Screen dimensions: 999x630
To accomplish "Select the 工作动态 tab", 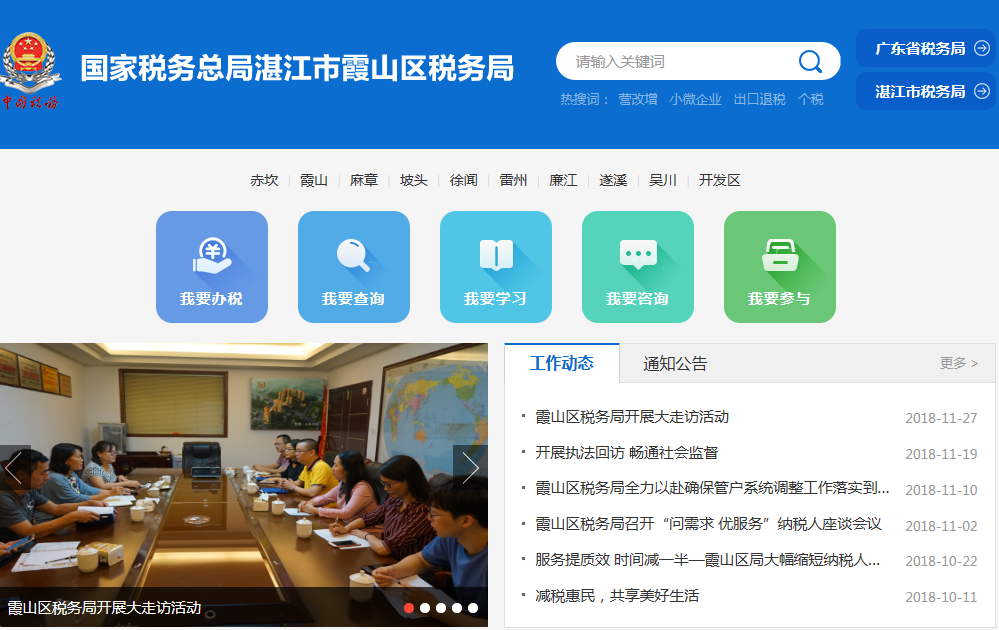I will [562, 363].
